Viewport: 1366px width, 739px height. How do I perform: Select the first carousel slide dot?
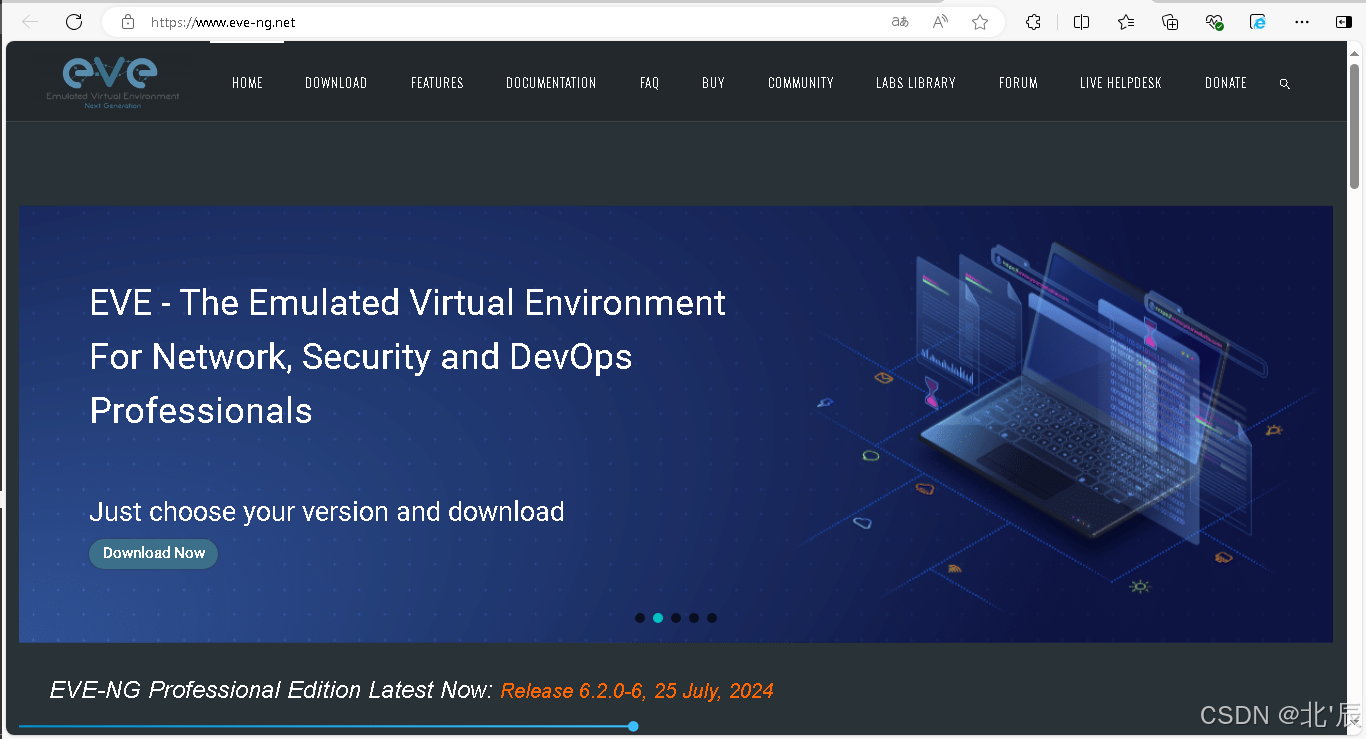click(x=640, y=618)
